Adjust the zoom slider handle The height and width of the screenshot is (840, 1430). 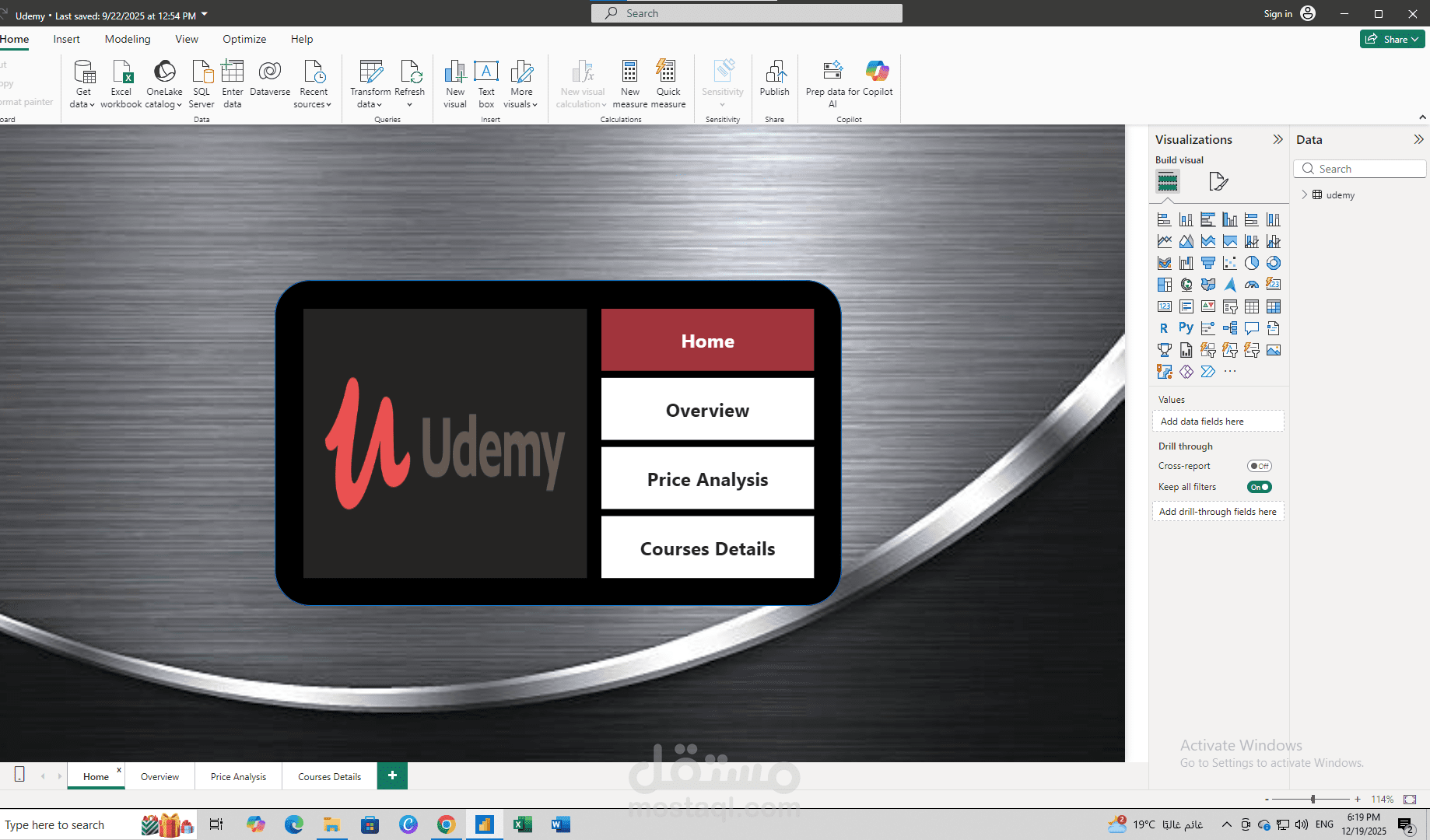[1313, 799]
